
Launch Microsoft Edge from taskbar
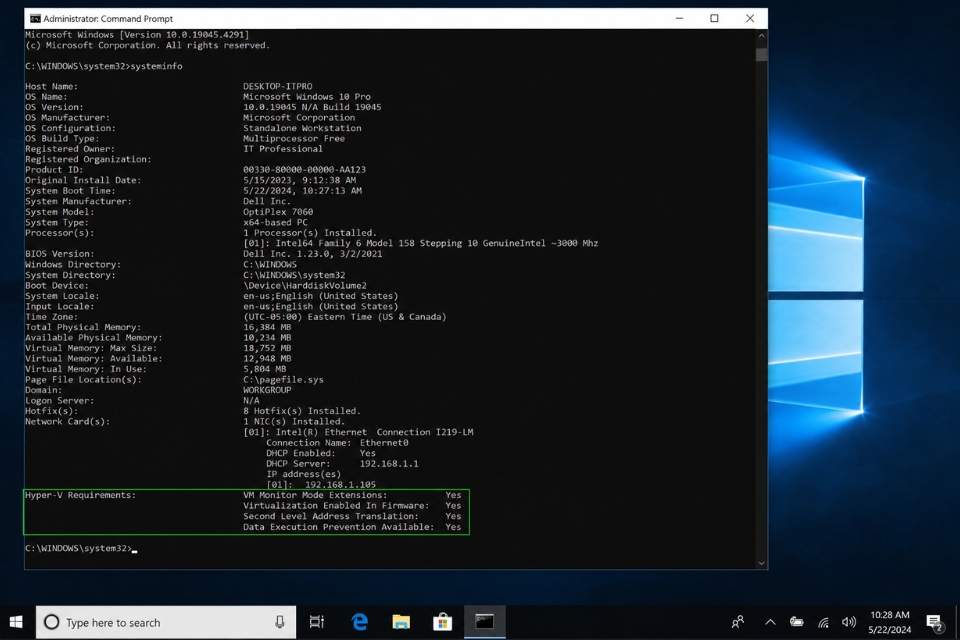tap(359, 622)
